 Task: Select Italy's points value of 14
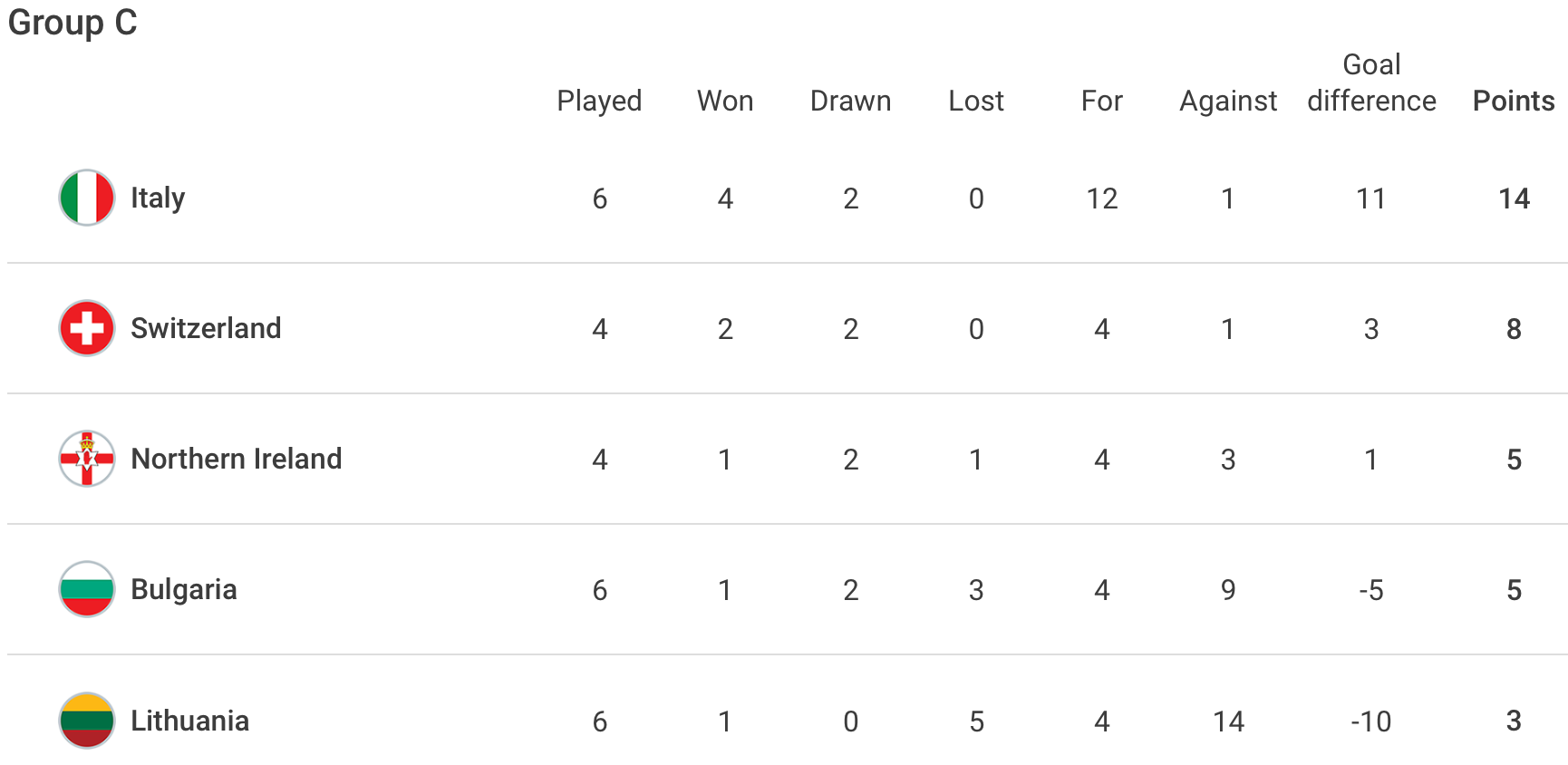pyautogui.click(x=1514, y=199)
